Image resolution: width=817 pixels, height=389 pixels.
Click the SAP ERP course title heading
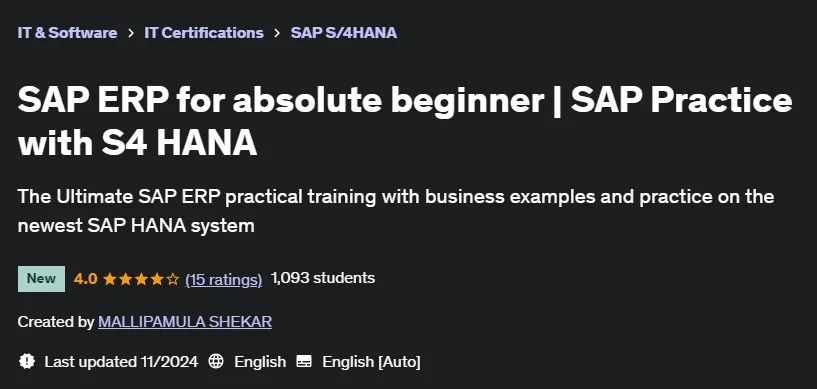[405, 121]
